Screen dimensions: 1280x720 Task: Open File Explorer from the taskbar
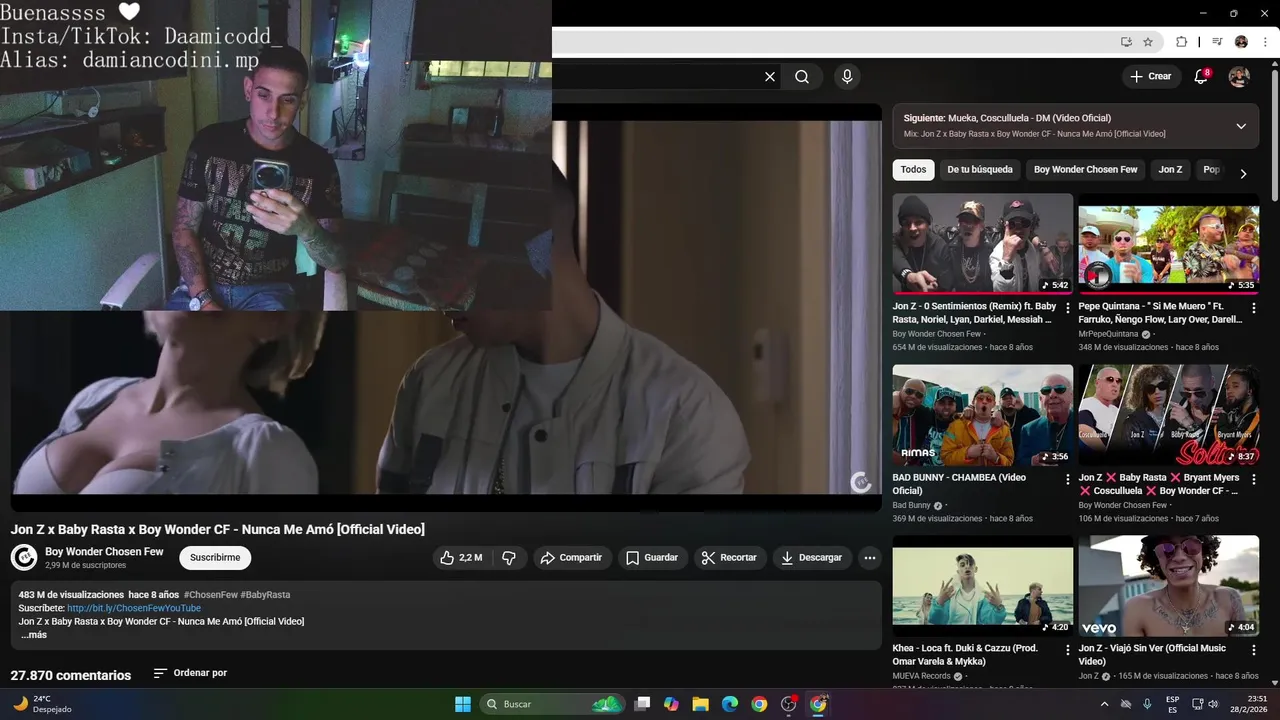tap(700, 704)
